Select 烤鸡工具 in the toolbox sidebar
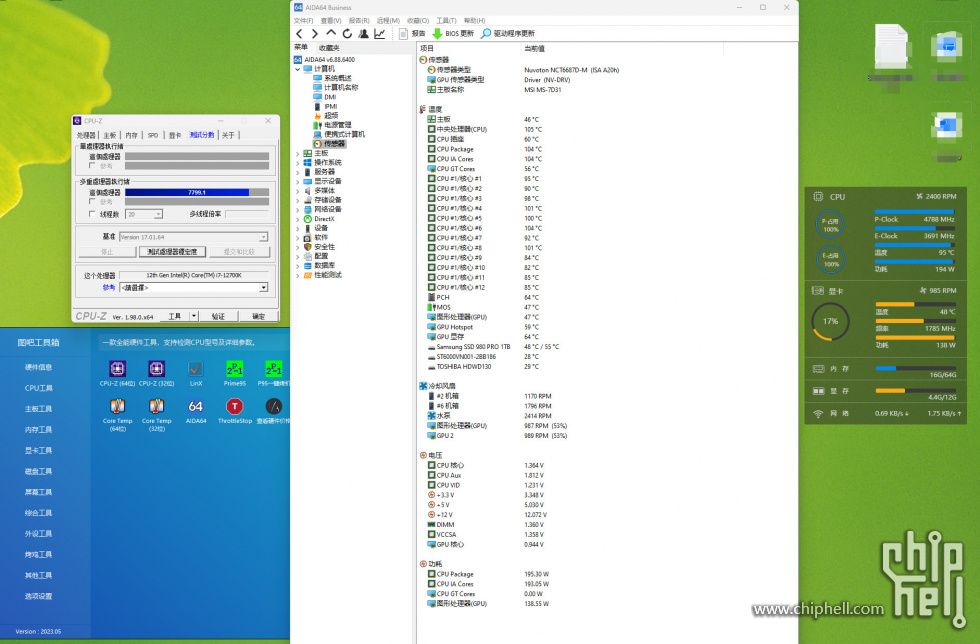This screenshot has width=980, height=644. 39,555
